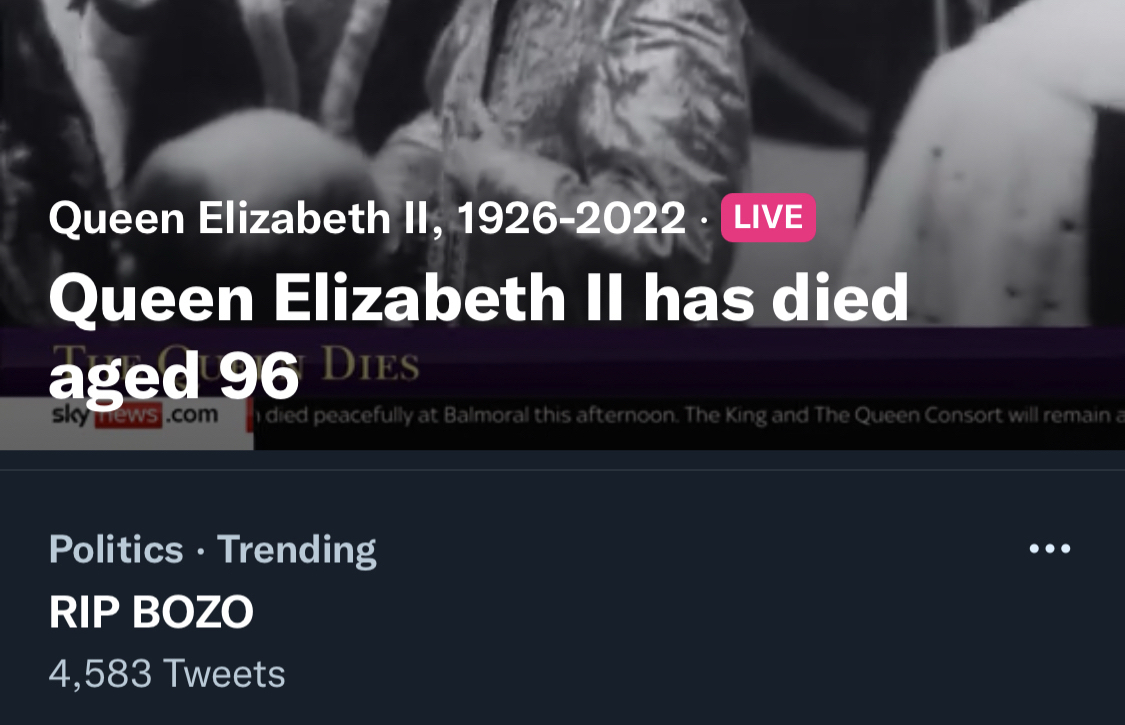Screen dimensions: 1125x725
Task: Open headline 'Queen Elizabeth II has died'
Action: coord(478,299)
